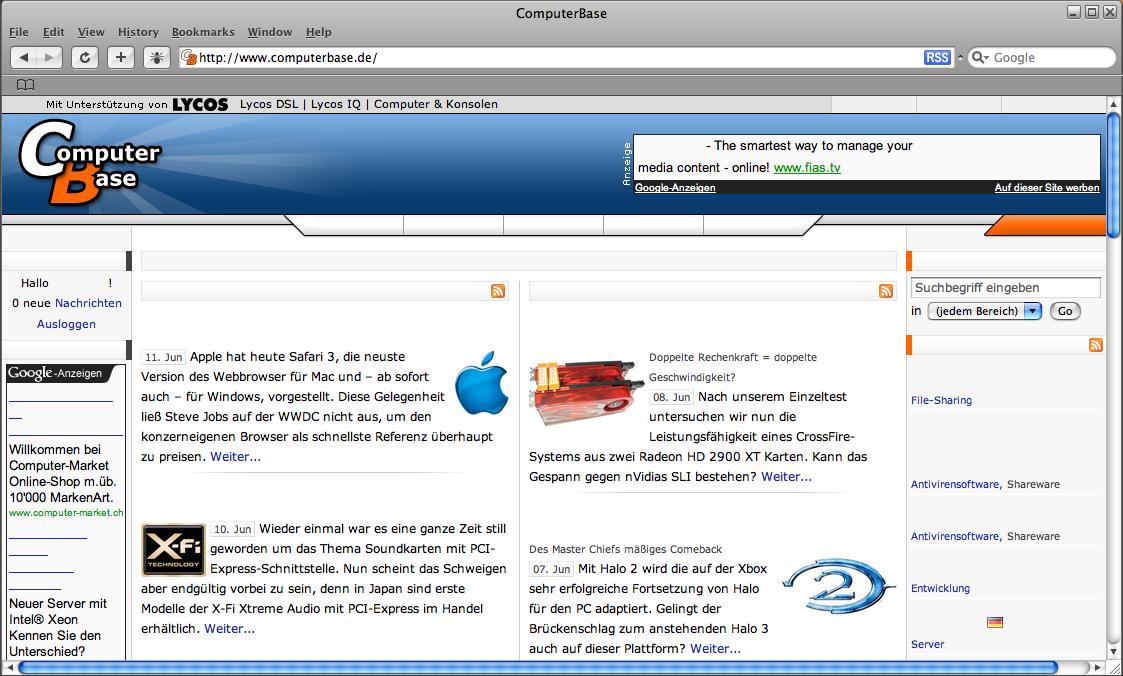Click the German flag icon in the sidebar

[x=995, y=622]
